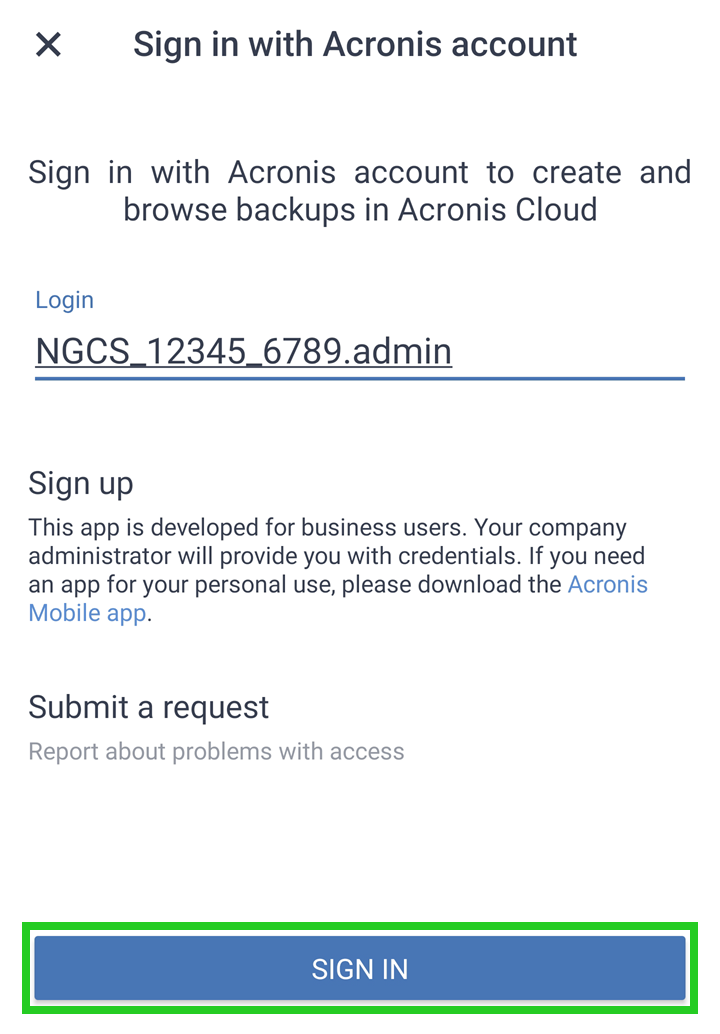720x1034 pixels.
Task: Click the word 'Acronis' in the blue link
Action: pos(607,585)
